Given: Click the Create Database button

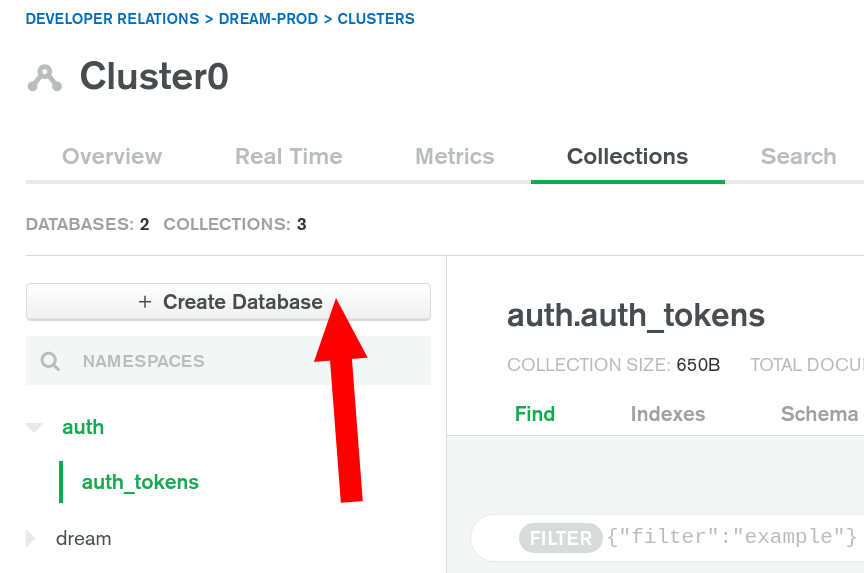Looking at the screenshot, I should tap(228, 302).
